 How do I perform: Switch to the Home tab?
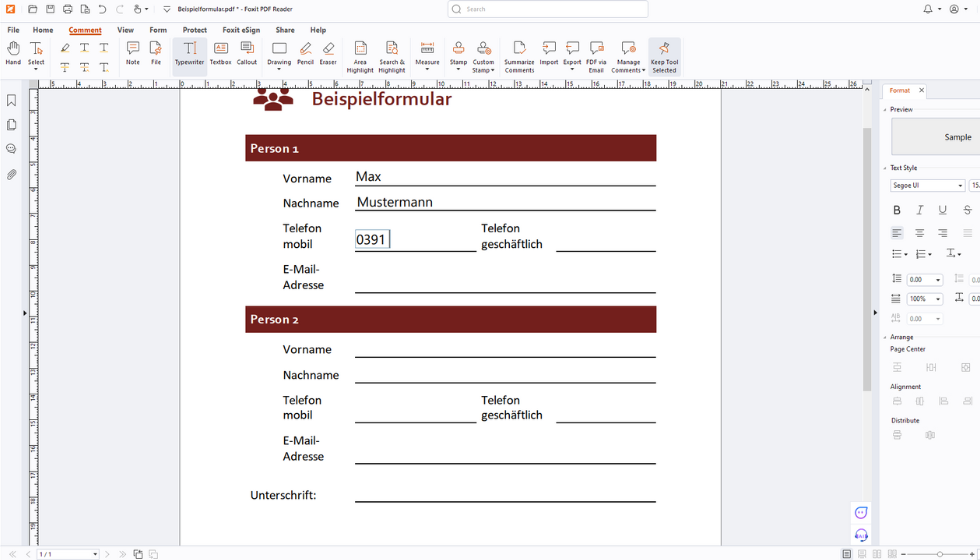(43, 30)
